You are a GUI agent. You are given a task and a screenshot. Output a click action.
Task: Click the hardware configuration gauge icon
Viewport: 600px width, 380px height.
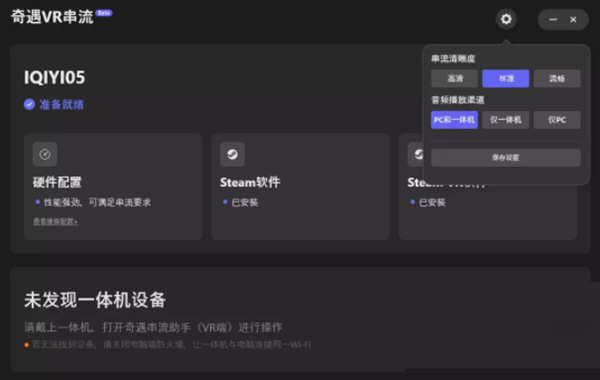tap(45, 154)
